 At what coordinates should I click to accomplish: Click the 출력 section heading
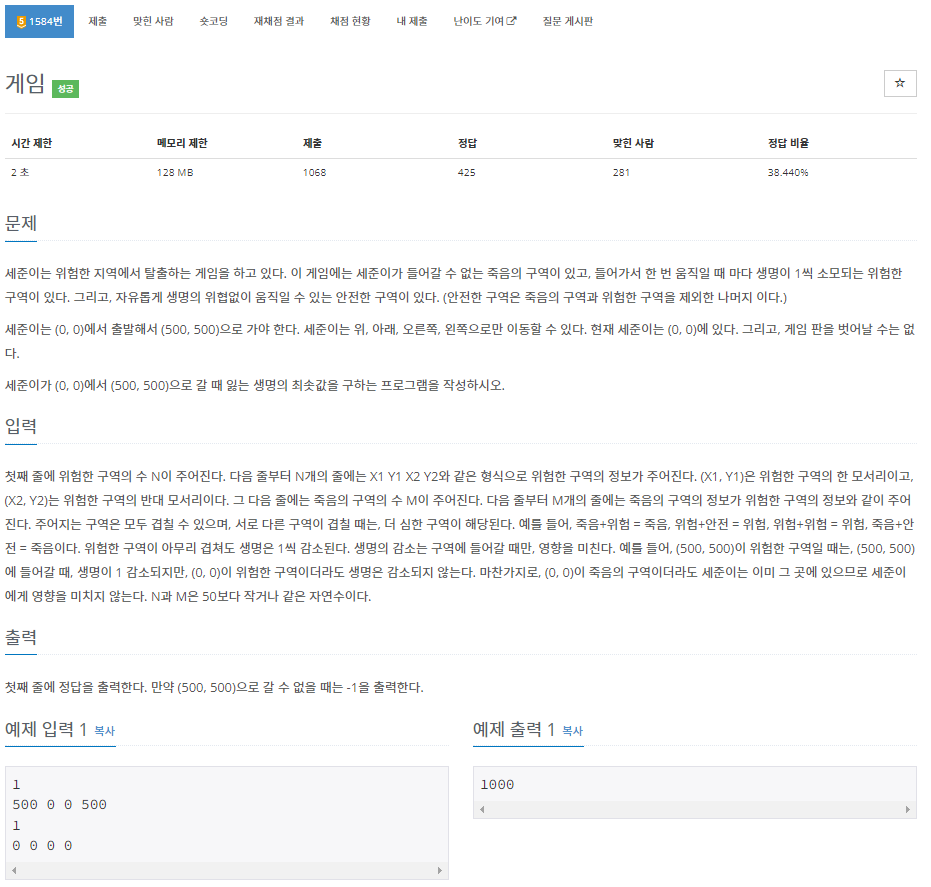pos(21,637)
